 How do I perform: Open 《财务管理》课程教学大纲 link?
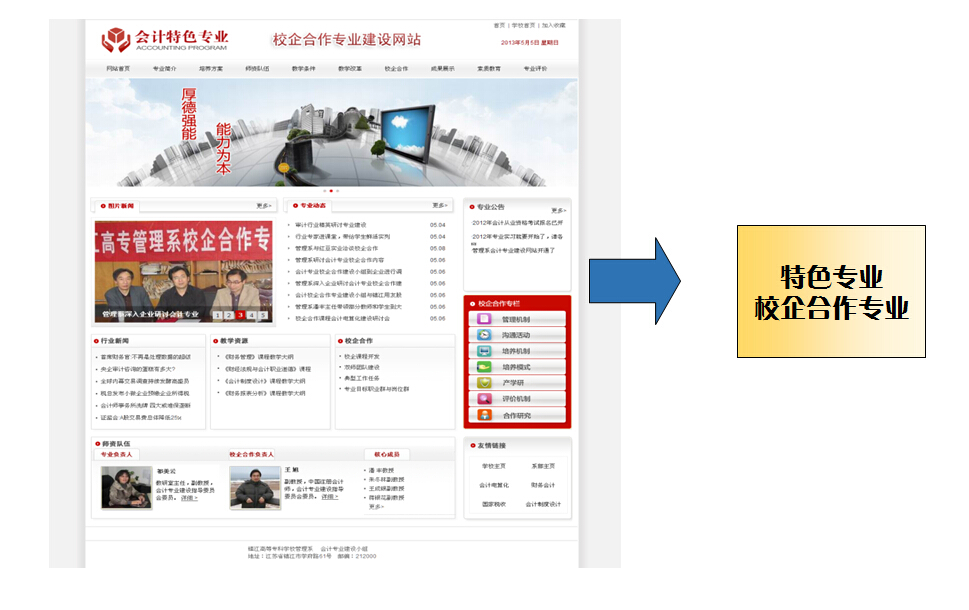pos(260,356)
